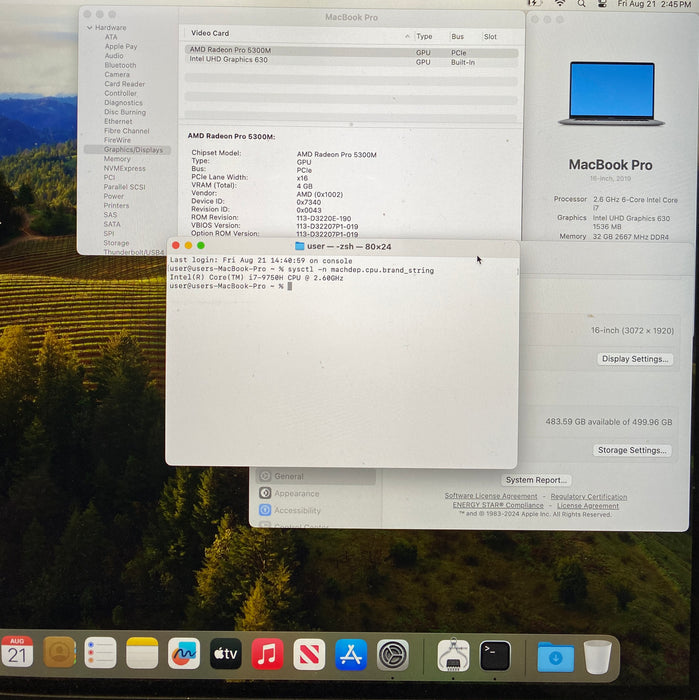Image resolution: width=699 pixels, height=700 pixels.
Task: Click battery status icon in menu bar
Action: pyautogui.click(x=535, y=4)
